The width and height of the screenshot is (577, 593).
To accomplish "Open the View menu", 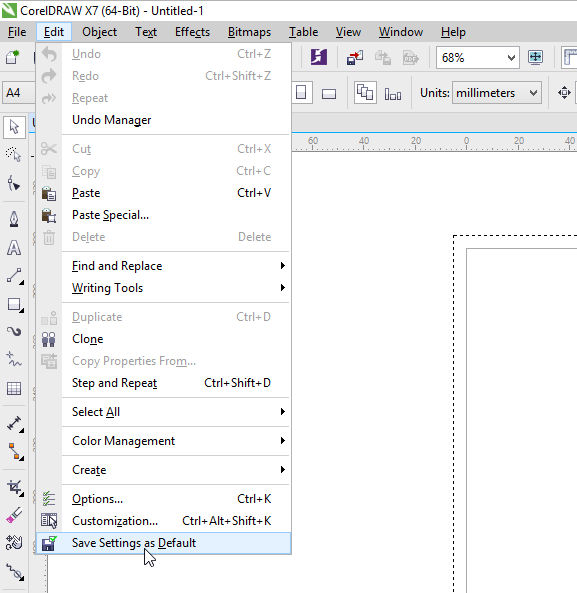I will (348, 32).
